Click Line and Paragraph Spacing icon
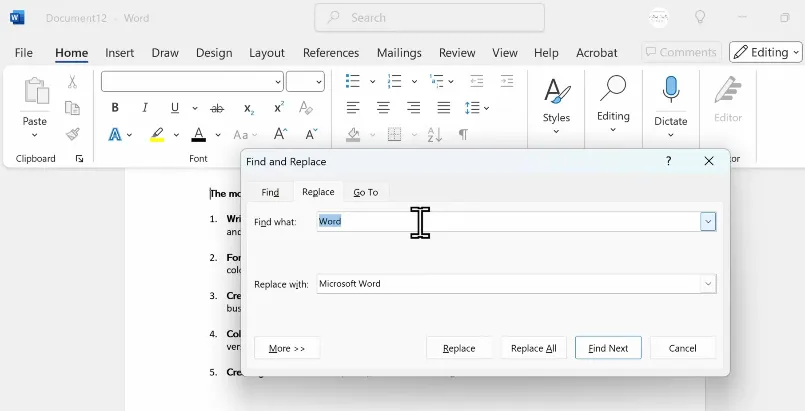The height and width of the screenshot is (411, 805). [x=472, y=108]
